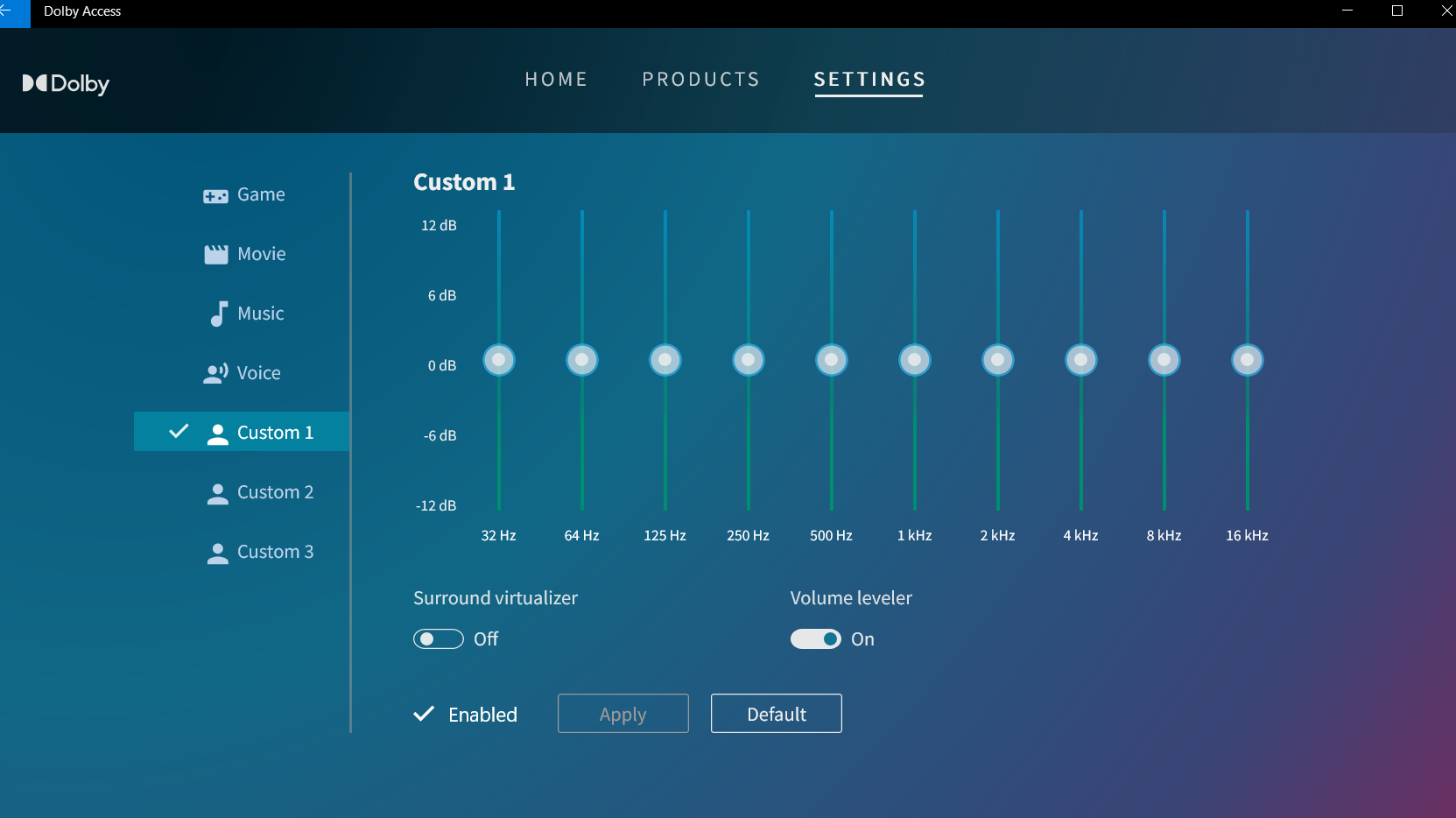Click the -12 dB scale label
This screenshot has height=818, width=1456.
[x=436, y=505]
